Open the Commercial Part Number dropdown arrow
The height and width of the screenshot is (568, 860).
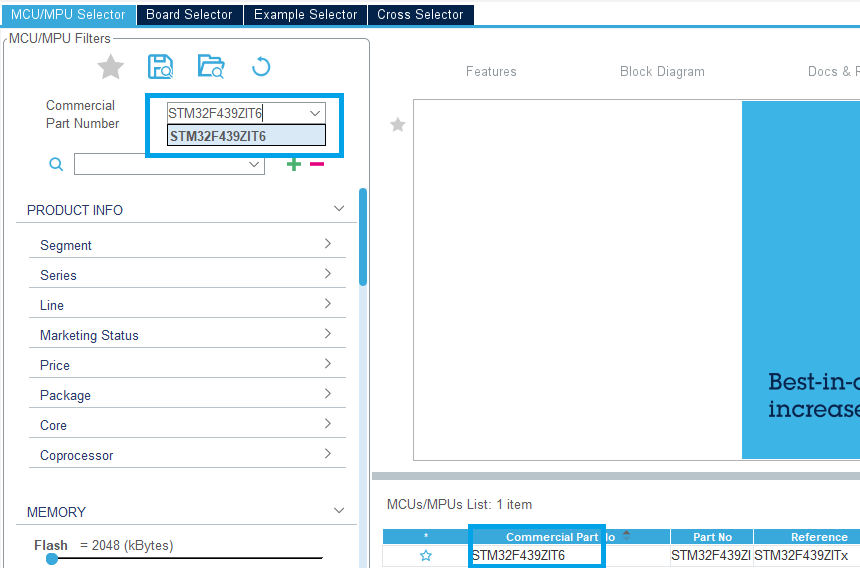pos(315,113)
